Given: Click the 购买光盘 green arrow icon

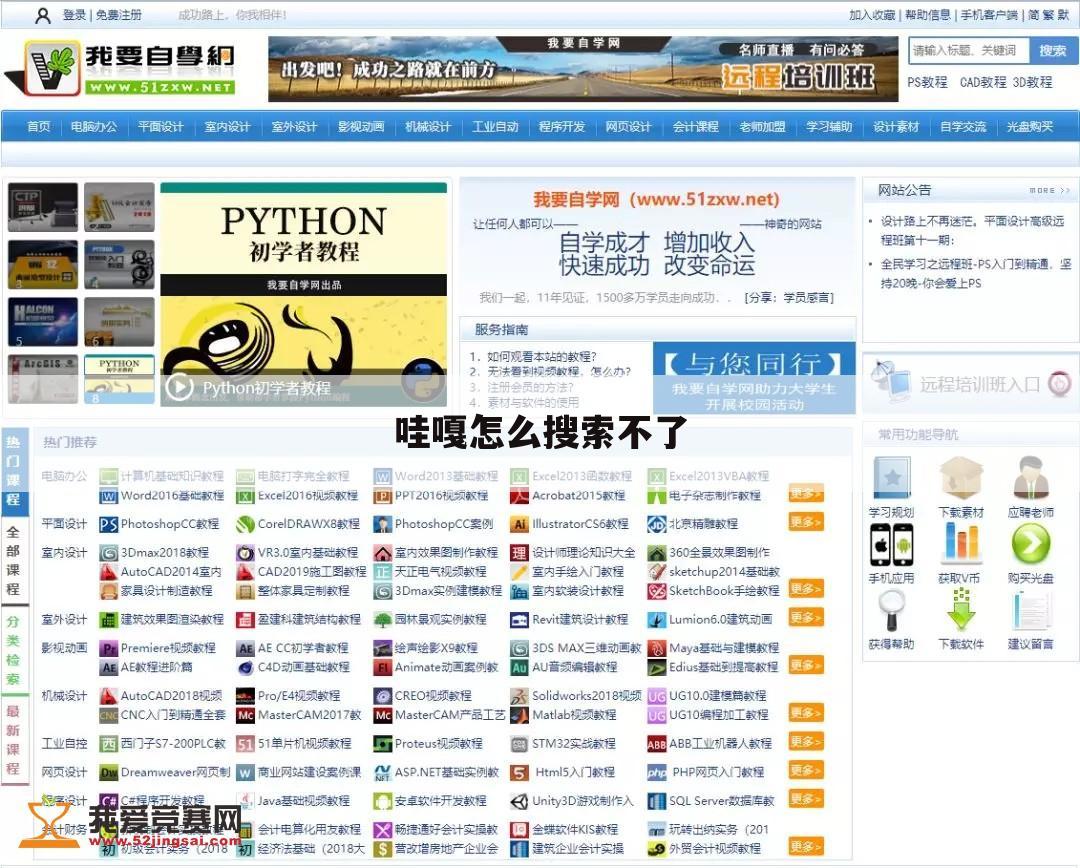Looking at the screenshot, I should [x=1030, y=543].
